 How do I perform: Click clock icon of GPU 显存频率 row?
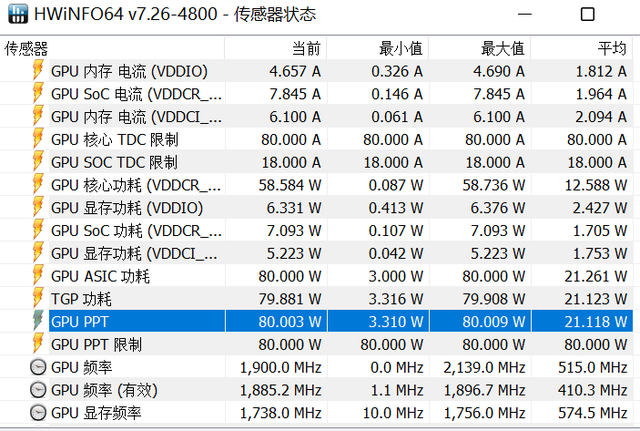pyautogui.click(x=38, y=413)
